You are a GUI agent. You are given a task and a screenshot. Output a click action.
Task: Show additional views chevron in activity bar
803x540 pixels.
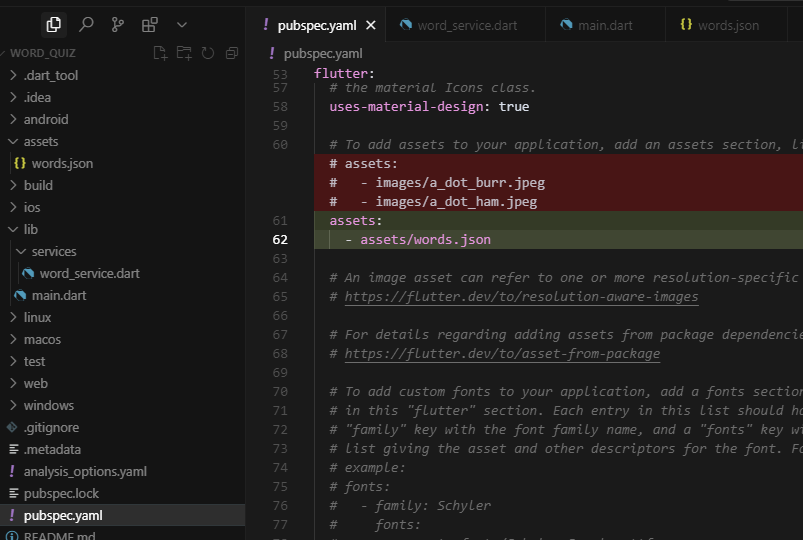point(182,25)
